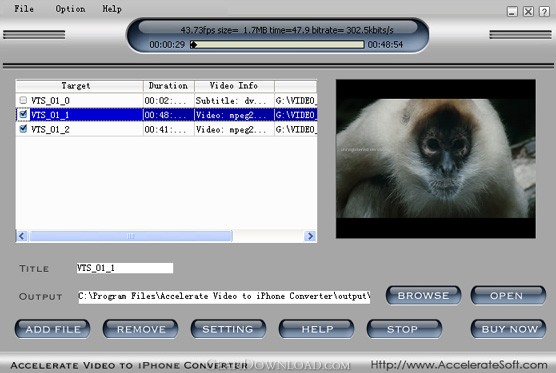Viewport: 556px width, 373px height.
Task: Click the video preview image
Action: 436,158
